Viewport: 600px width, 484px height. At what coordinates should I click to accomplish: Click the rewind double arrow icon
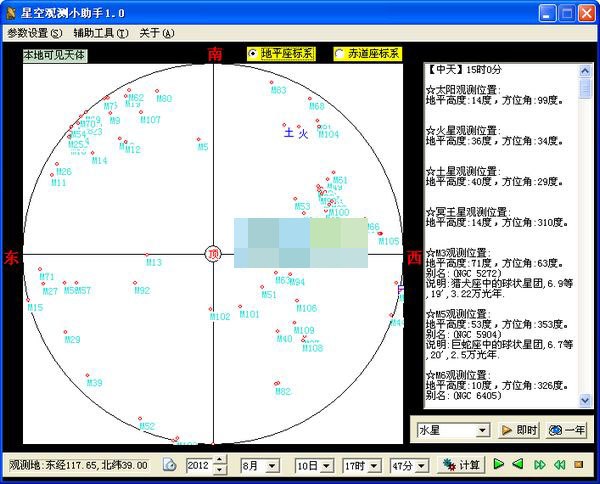coord(560,465)
